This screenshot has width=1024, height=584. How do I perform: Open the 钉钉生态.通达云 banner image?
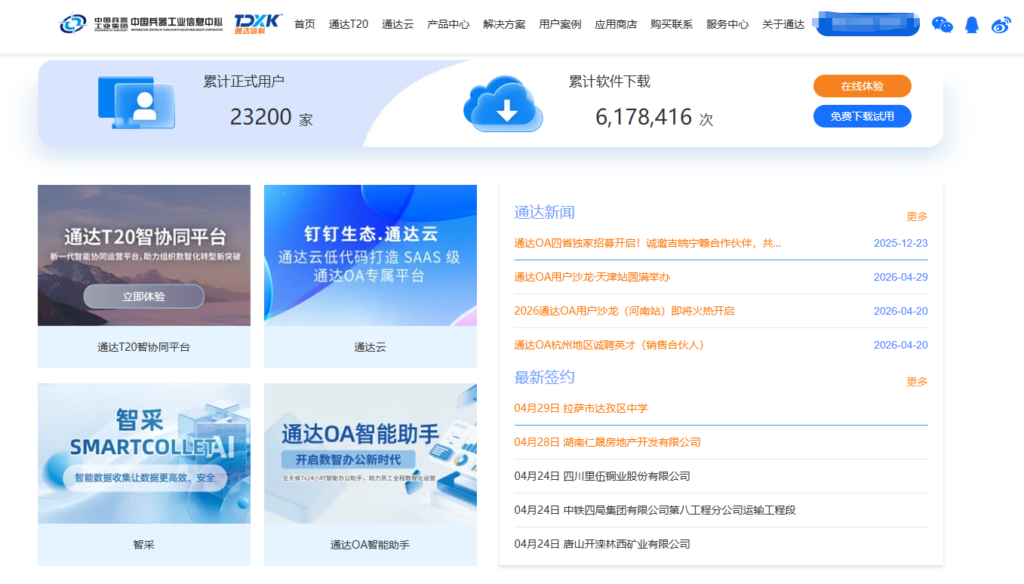pos(370,255)
